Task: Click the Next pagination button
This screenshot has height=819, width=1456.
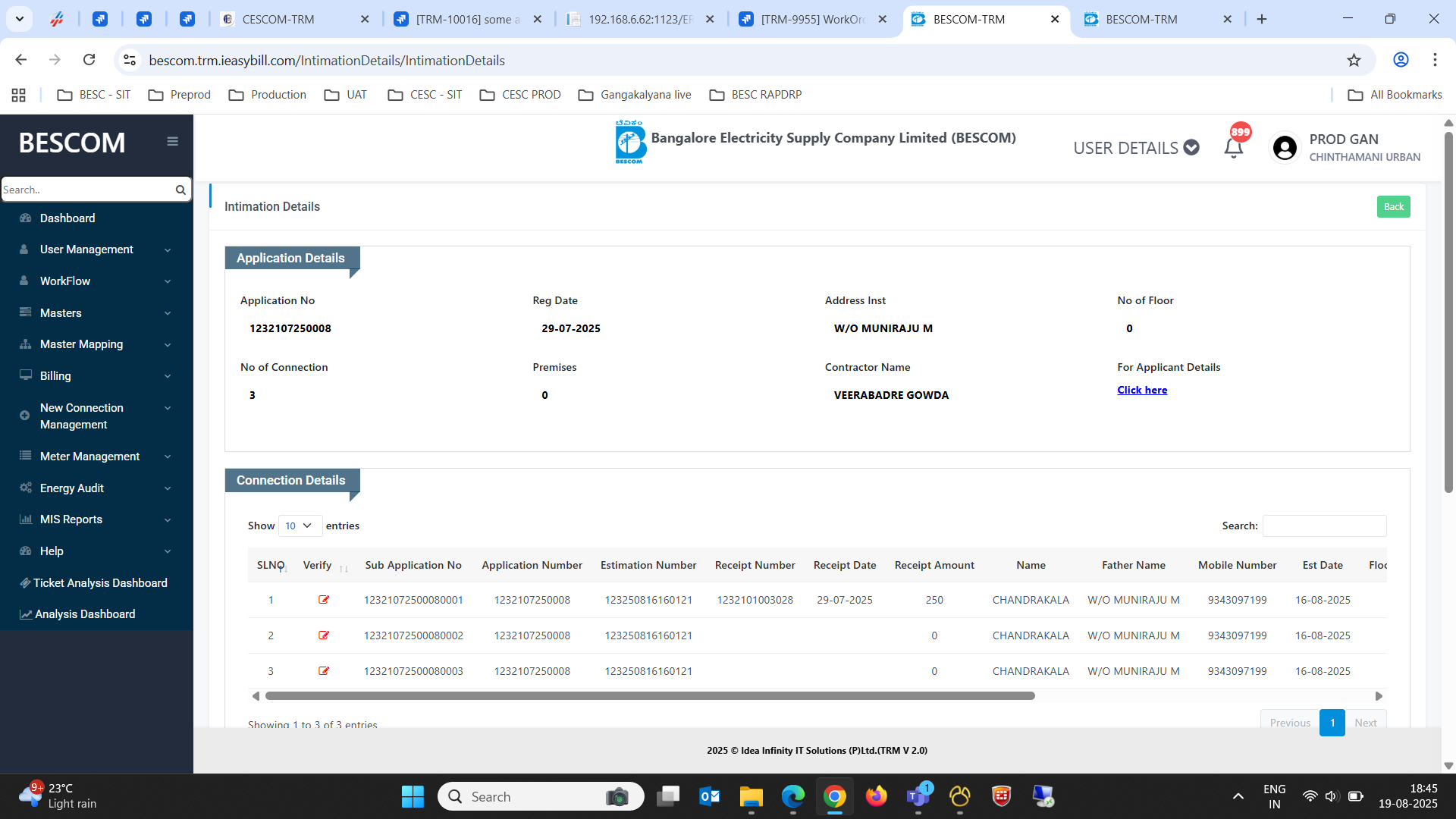Action: (1365, 723)
